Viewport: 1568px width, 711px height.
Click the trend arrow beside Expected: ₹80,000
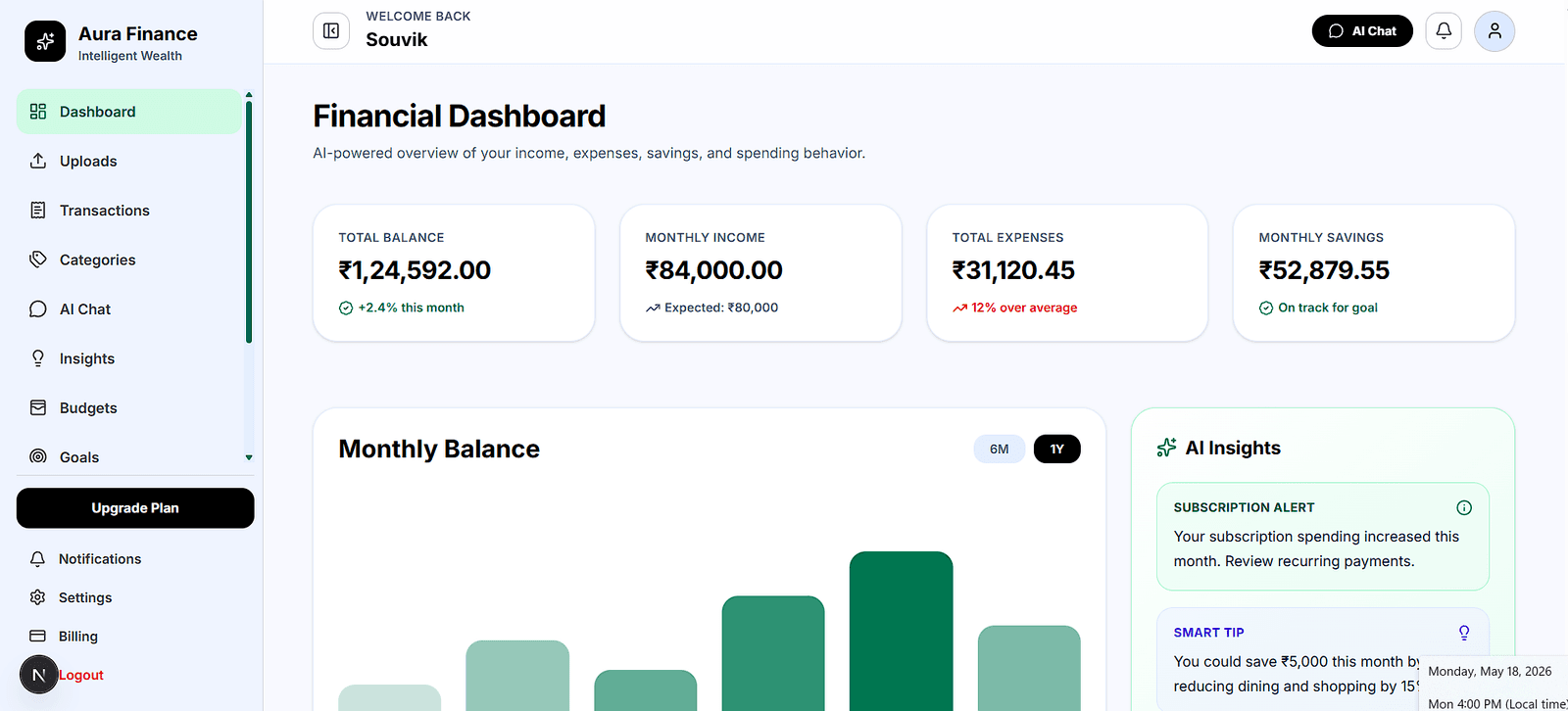point(653,308)
